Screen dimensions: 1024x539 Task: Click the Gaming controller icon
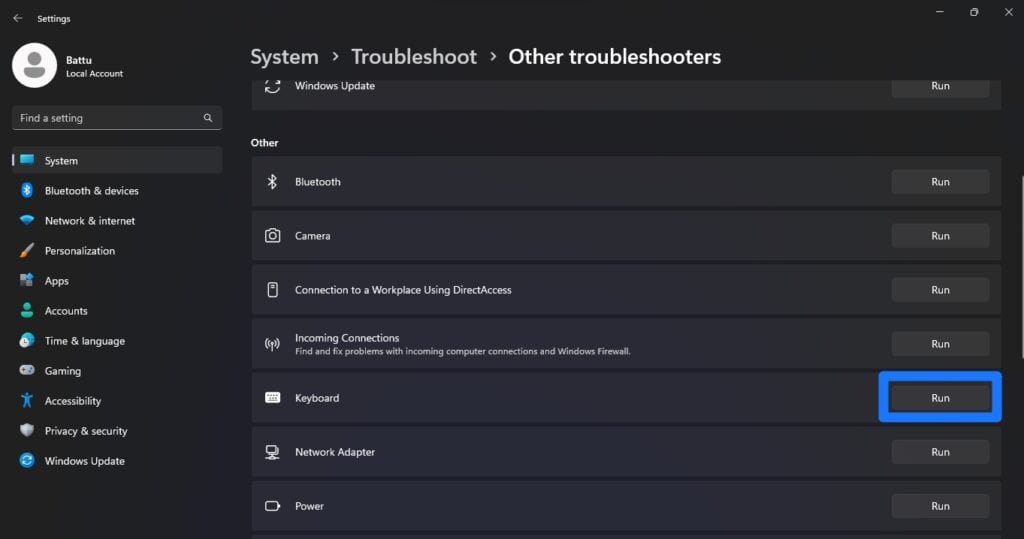click(27, 371)
